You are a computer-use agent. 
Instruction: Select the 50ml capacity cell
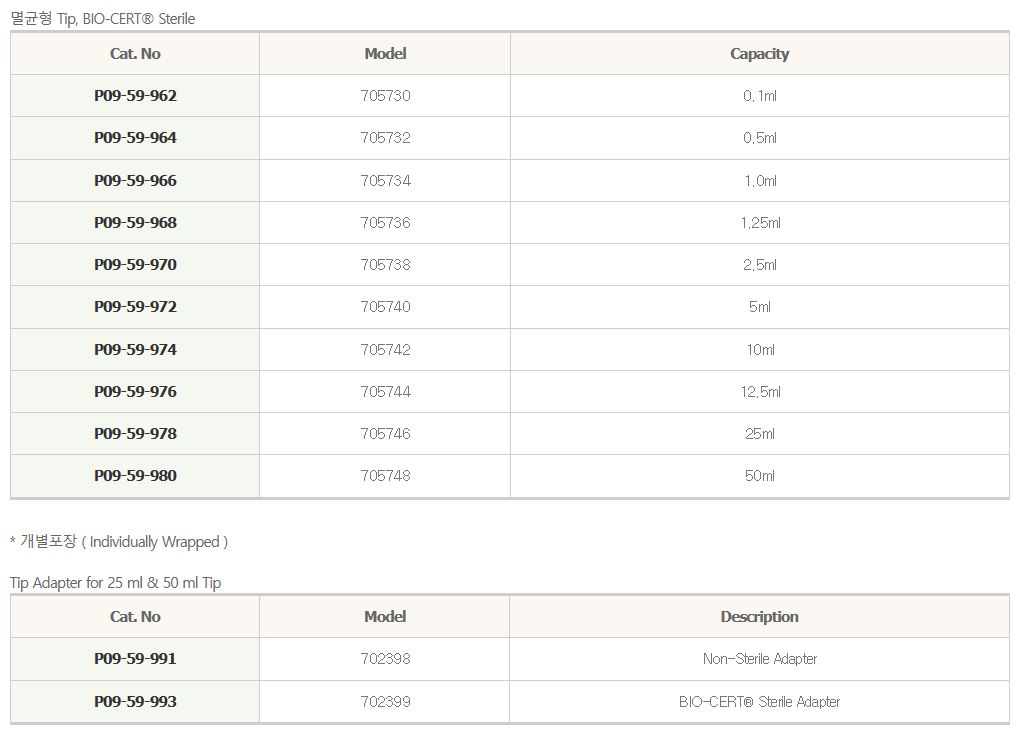[760, 476]
